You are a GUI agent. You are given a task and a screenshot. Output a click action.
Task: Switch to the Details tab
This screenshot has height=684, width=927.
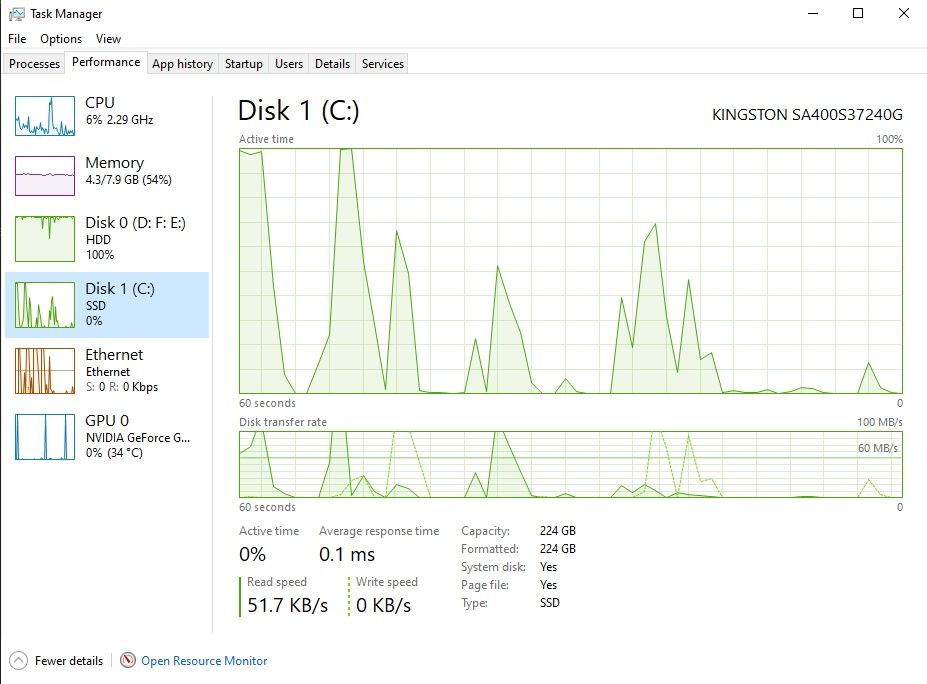point(332,64)
